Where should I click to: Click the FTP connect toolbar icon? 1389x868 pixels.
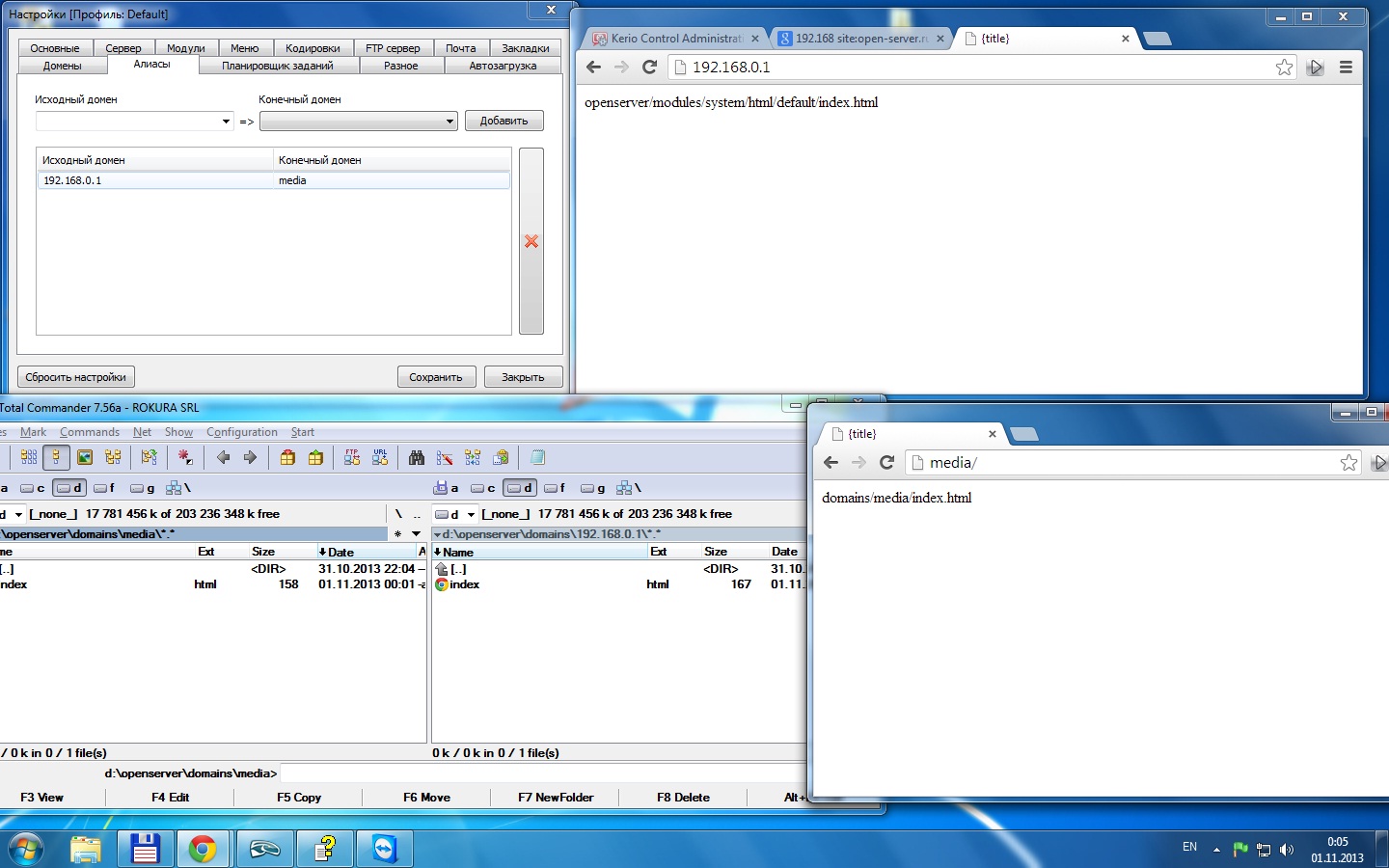[352, 458]
